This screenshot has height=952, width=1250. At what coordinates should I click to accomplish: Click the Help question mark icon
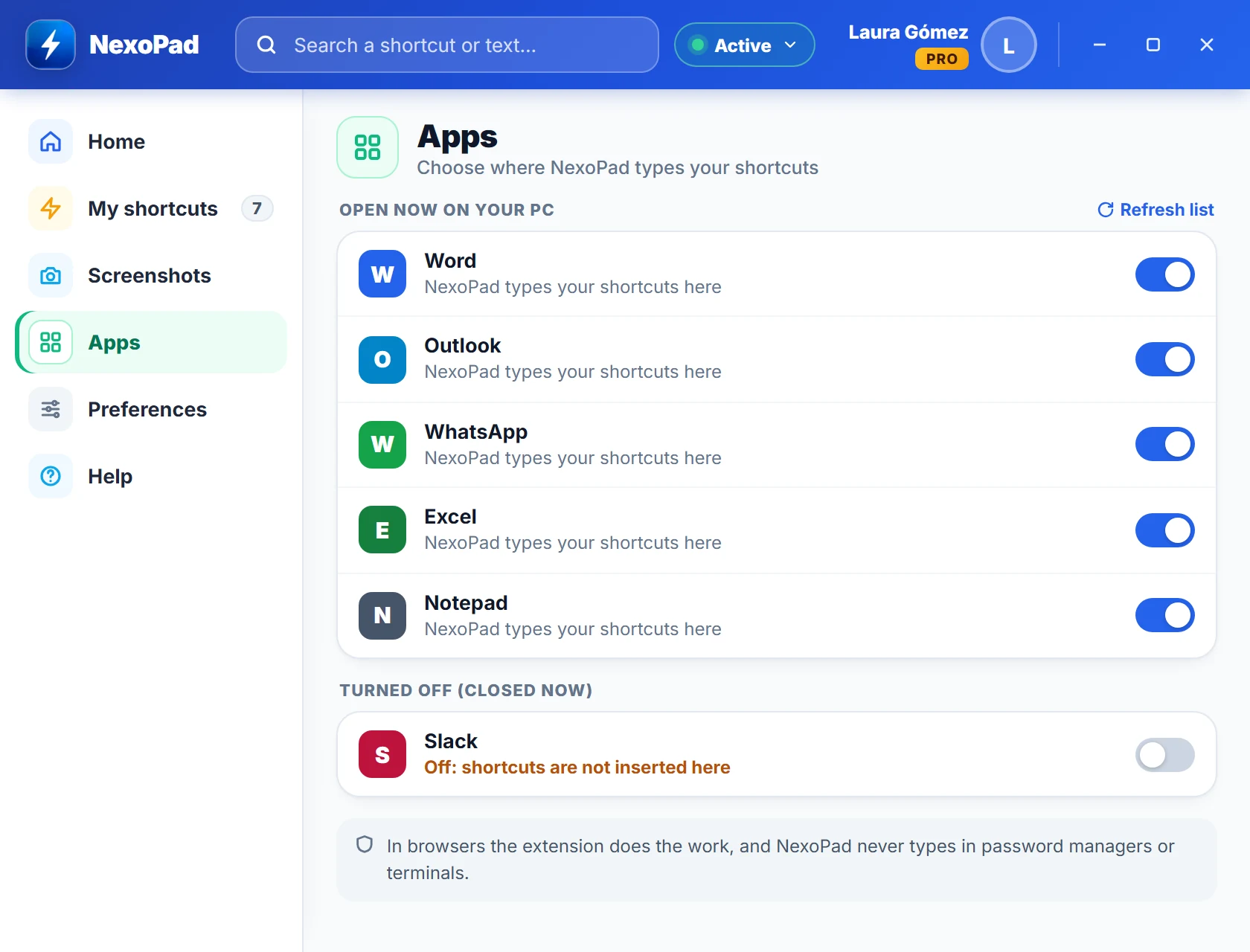pos(51,476)
